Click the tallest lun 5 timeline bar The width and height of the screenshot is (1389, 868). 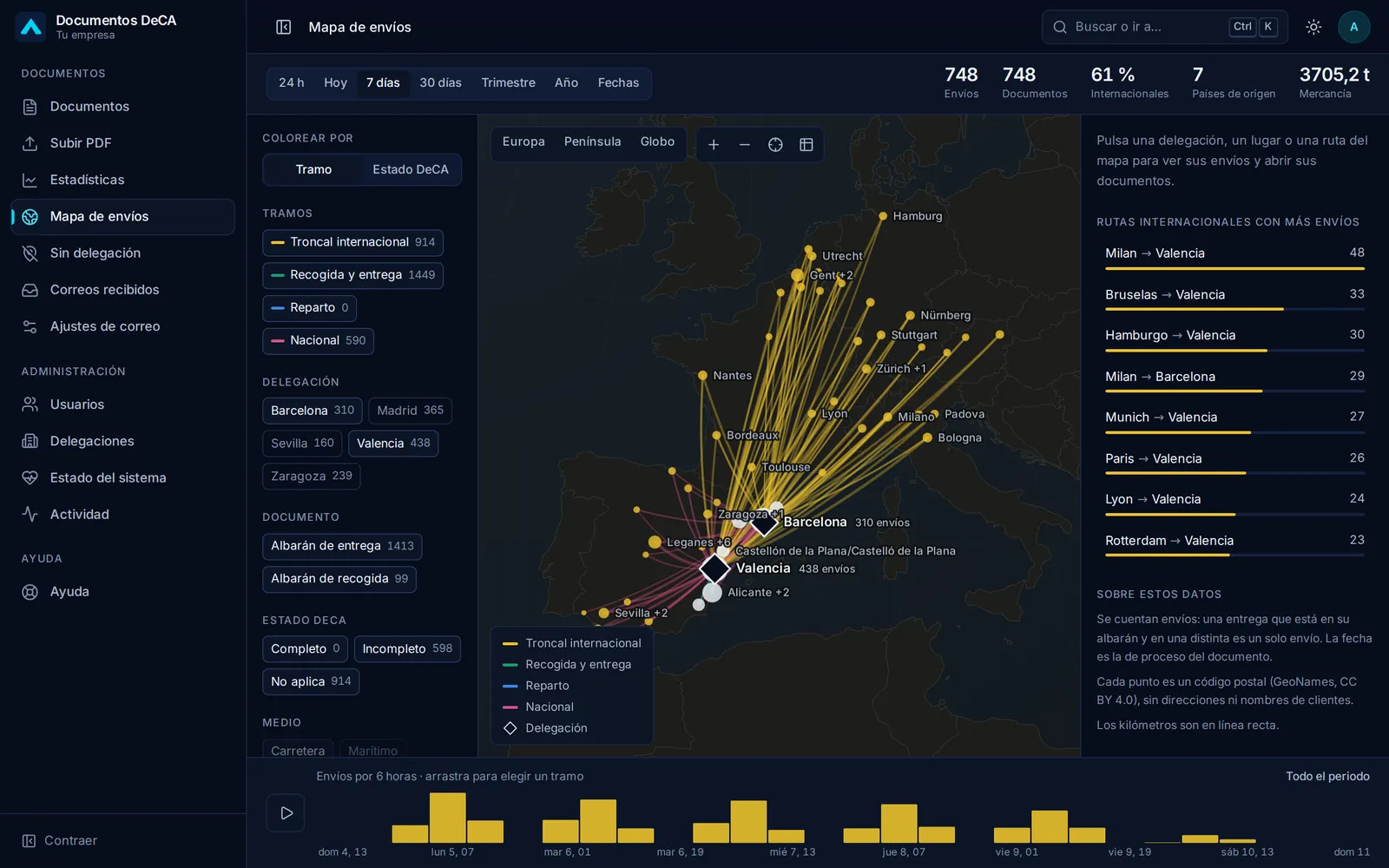pos(448,818)
